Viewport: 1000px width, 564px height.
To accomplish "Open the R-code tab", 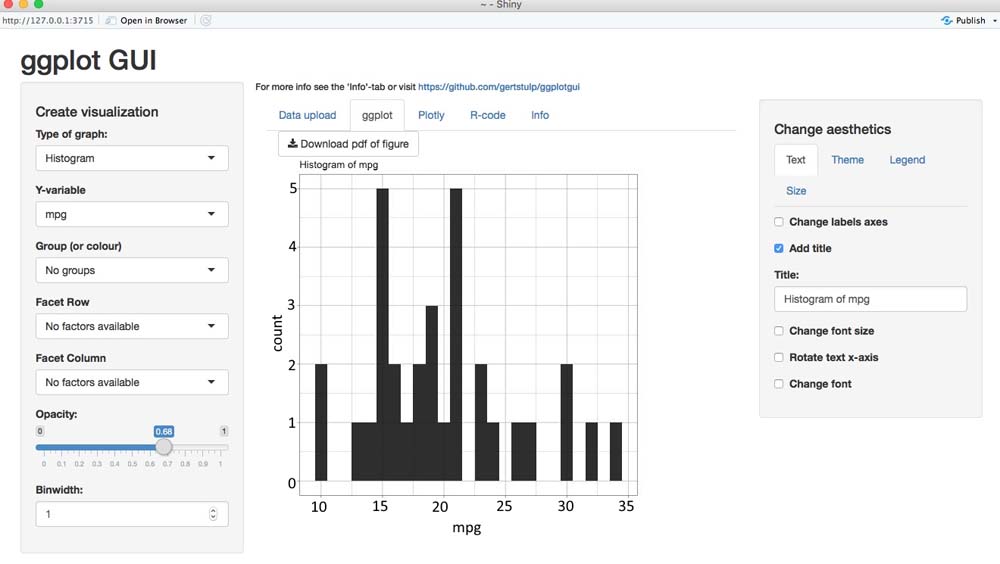I will coord(488,115).
